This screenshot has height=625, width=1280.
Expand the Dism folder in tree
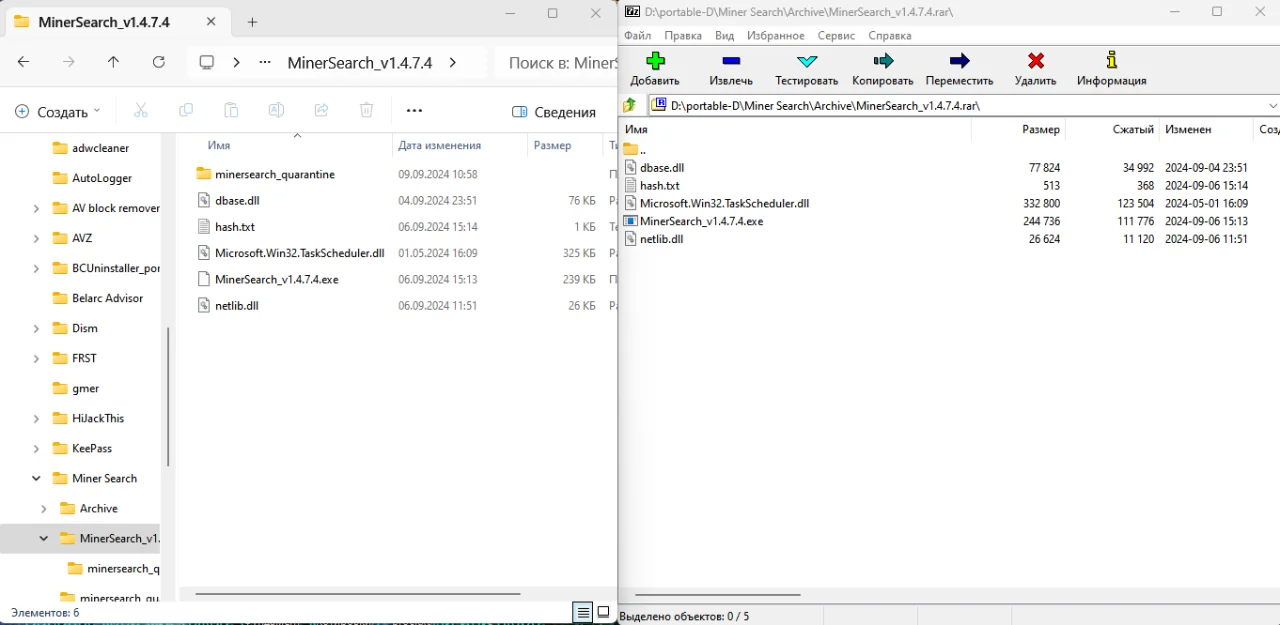(x=36, y=328)
